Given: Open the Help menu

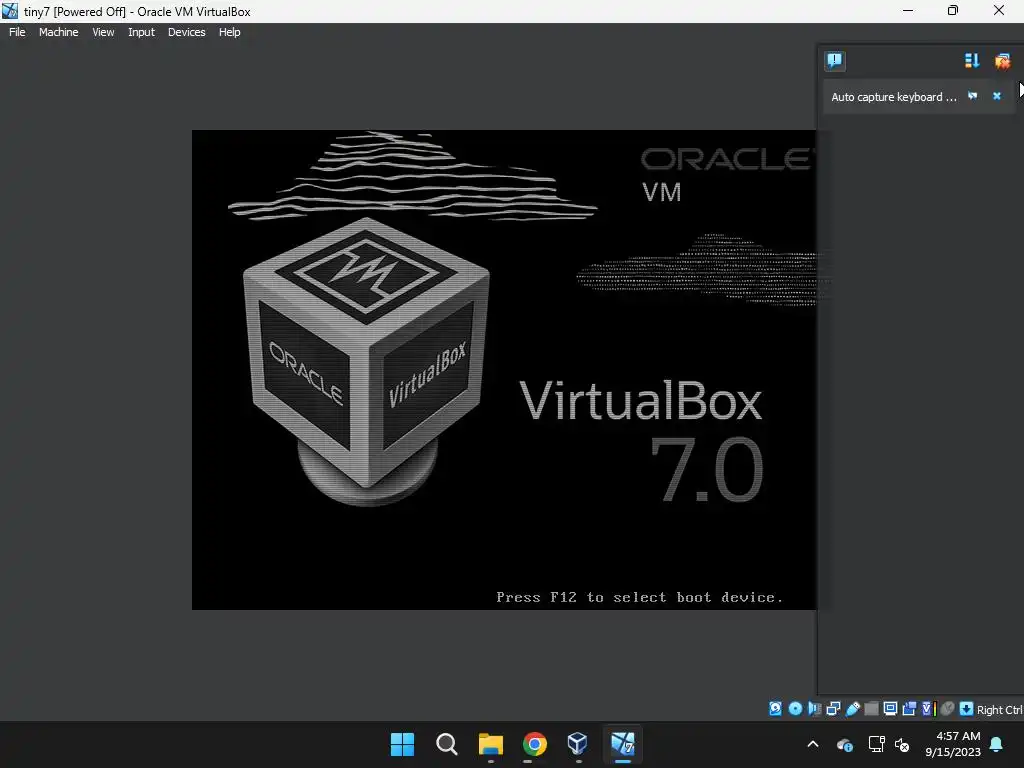Looking at the screenshot, I should pos(229,32).
